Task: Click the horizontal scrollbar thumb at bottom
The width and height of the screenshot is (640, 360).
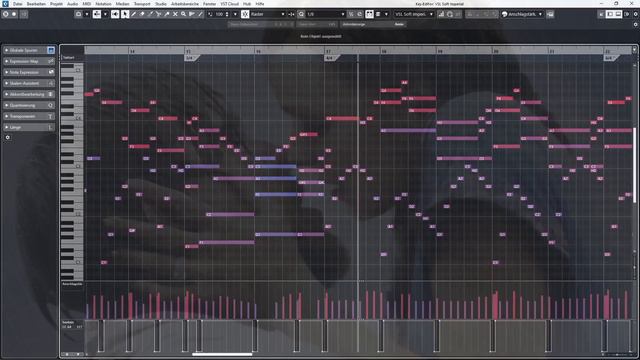Action: pyautogui.click(x=222, y=354)
